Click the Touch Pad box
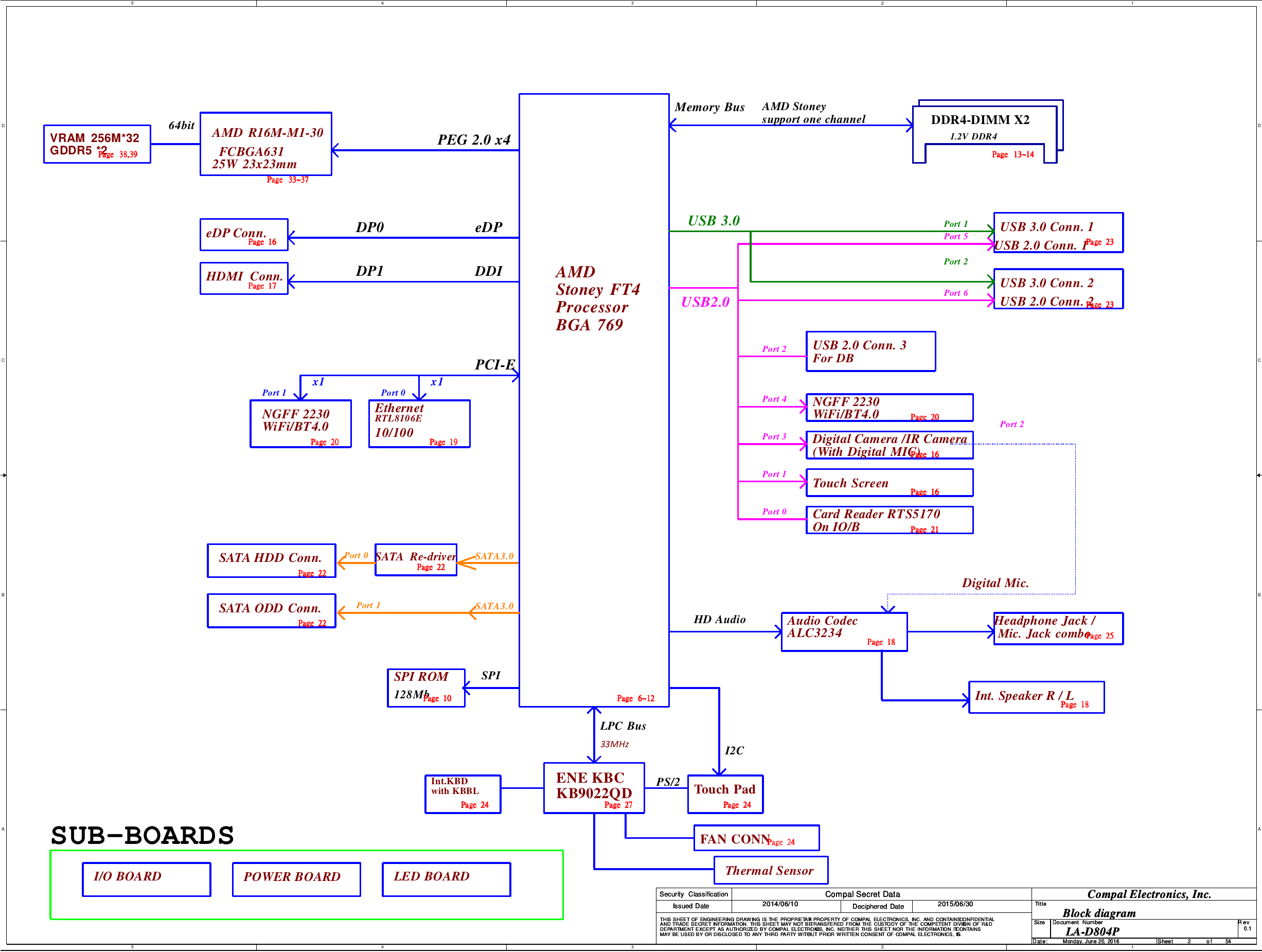The image size is (1262, 952). pos(725,794)
